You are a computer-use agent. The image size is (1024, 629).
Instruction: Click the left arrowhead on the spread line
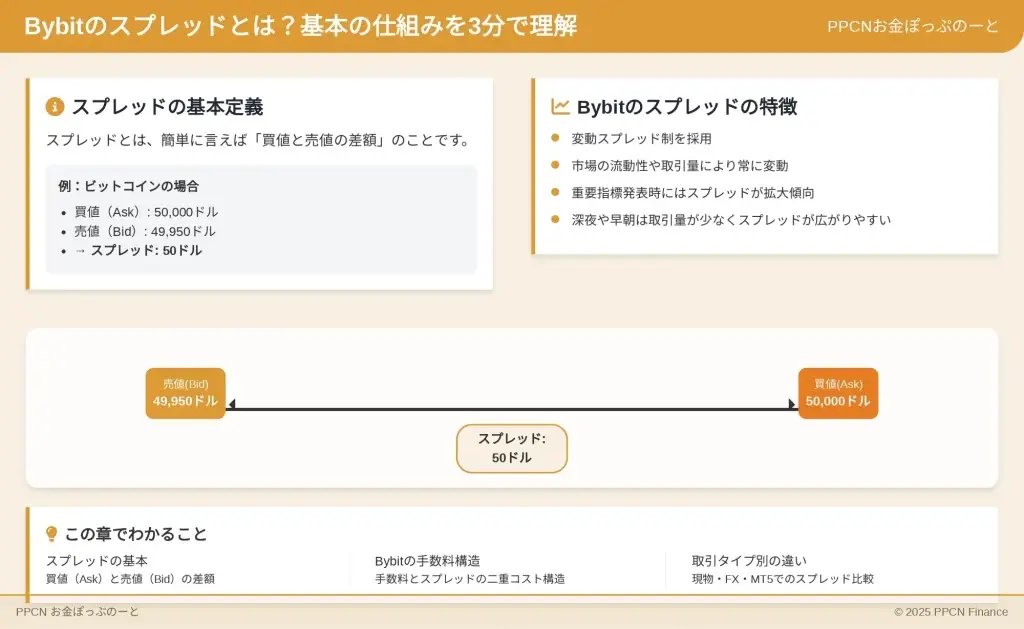[232, 404]
